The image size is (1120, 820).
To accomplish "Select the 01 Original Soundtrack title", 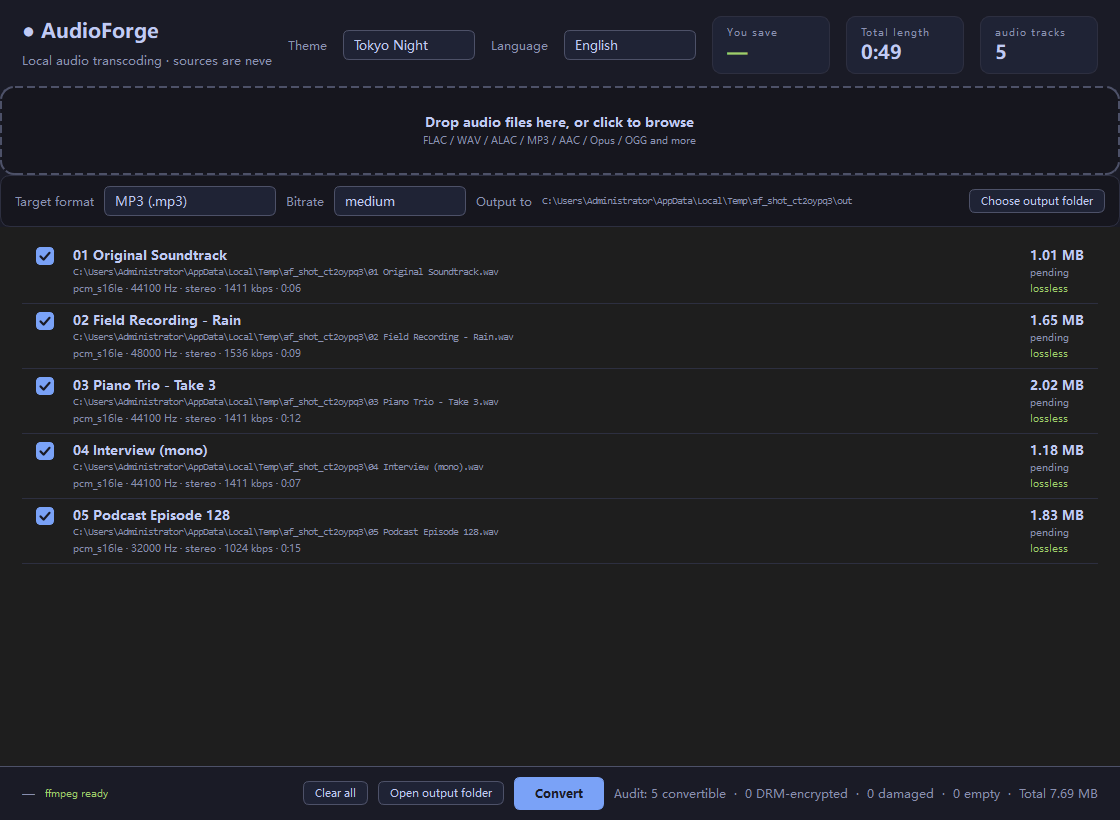I will (x=150, y=255).
